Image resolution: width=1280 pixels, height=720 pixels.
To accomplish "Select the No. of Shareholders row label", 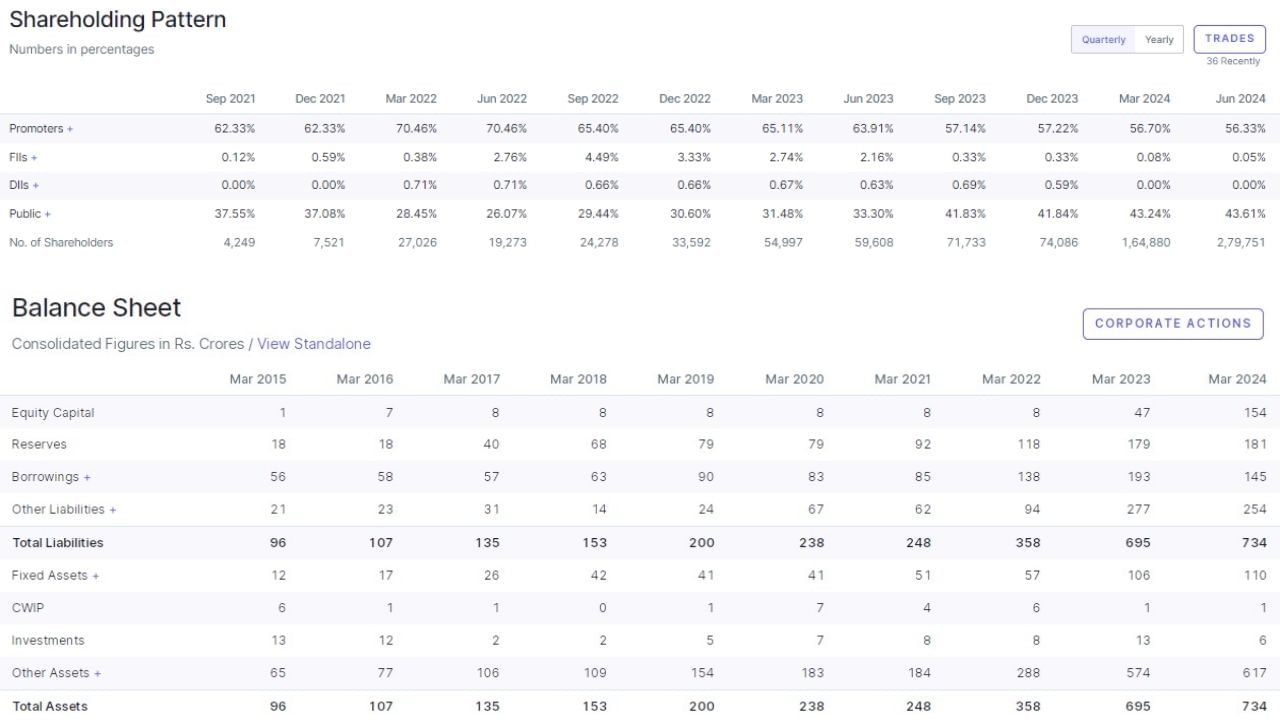I will 61,243.
